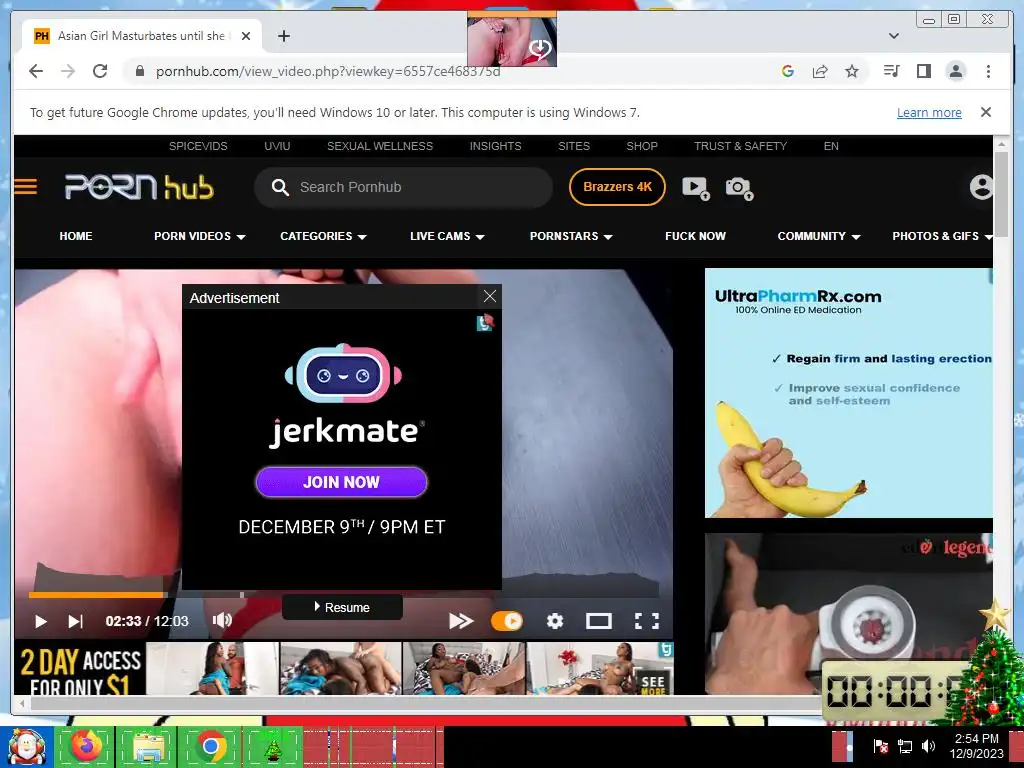Open SPICEVIDS in the top bar
The height and width of the screenshot is (768, 1024).
pos(198,146)
